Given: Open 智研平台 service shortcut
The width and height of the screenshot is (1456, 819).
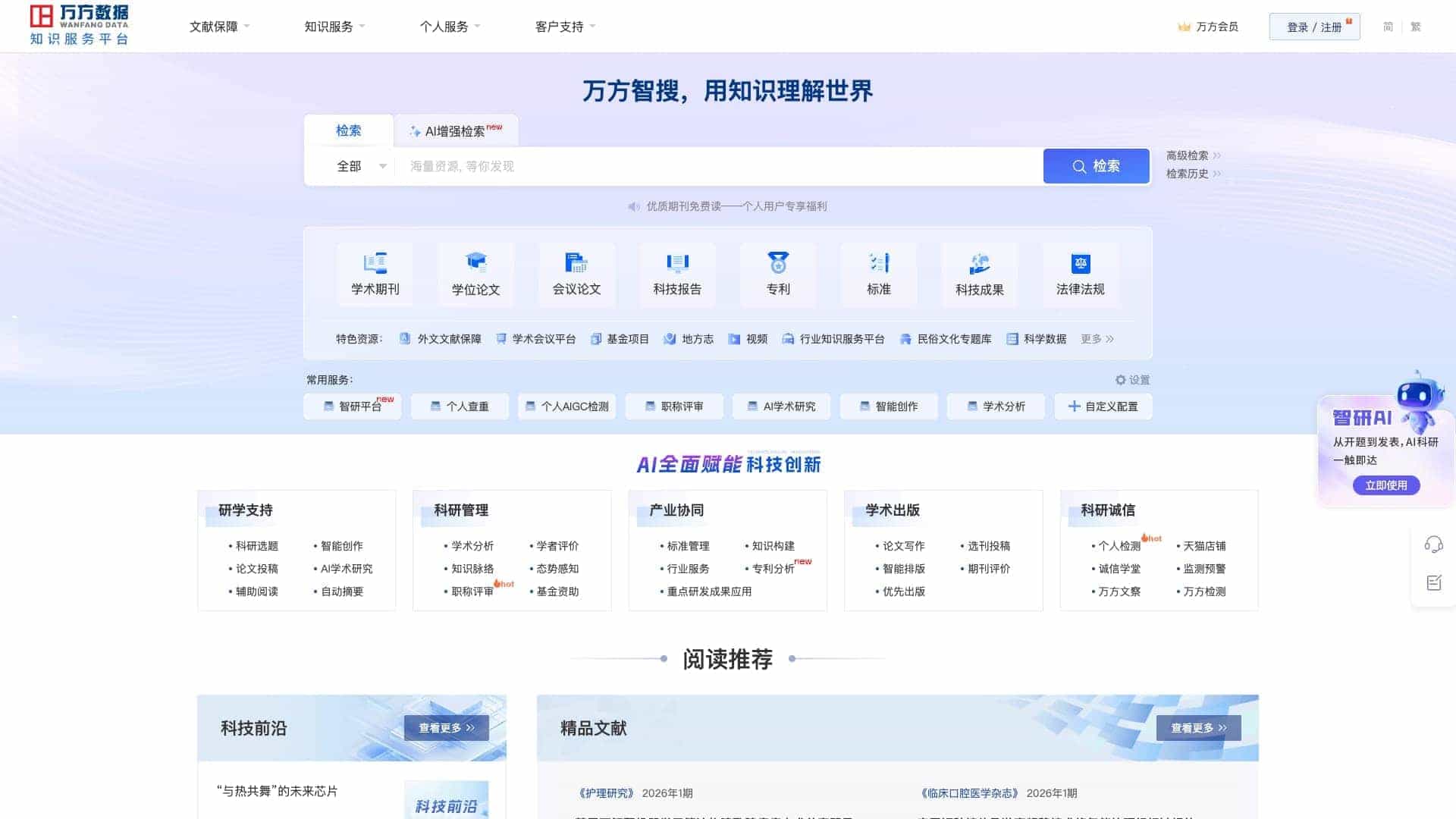Looking at the screenshot, I should point(353,406).
